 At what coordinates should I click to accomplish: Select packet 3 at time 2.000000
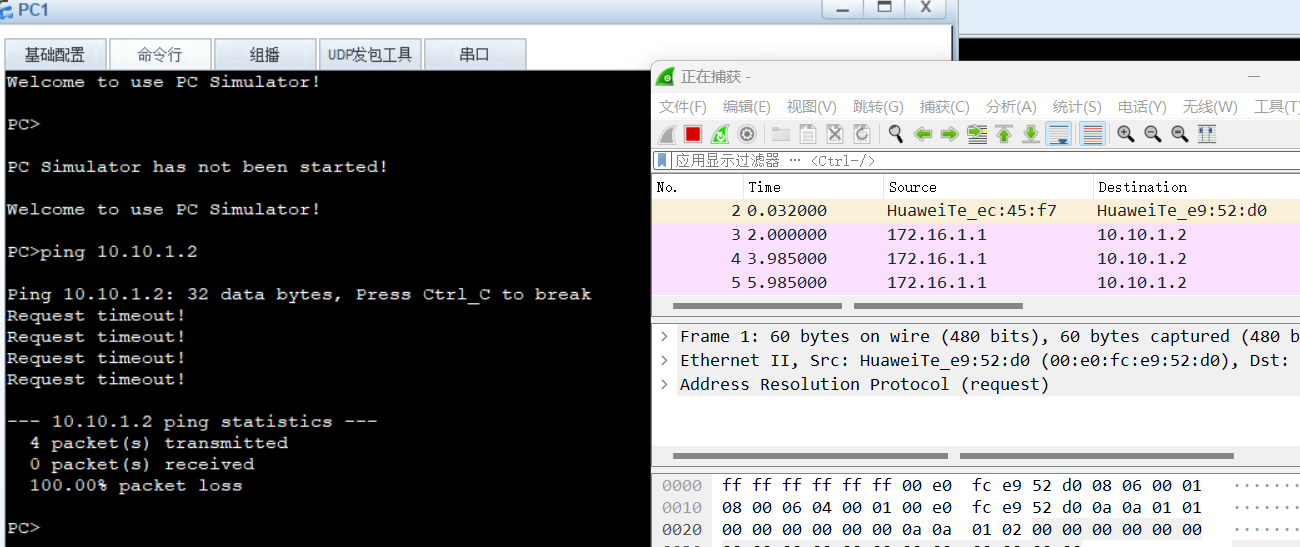click(976, 235)
